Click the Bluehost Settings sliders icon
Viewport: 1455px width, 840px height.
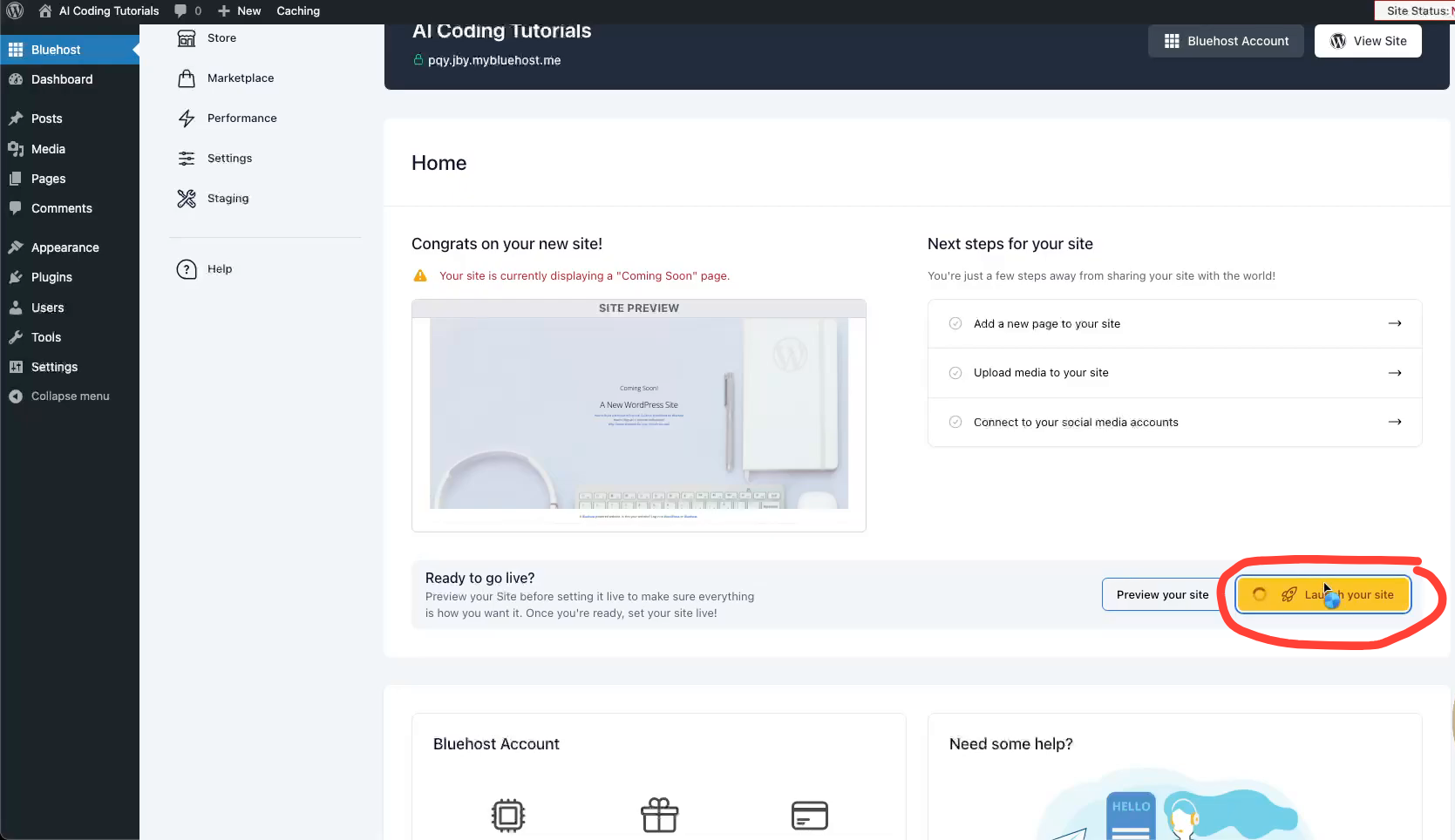tap(187, 159)
